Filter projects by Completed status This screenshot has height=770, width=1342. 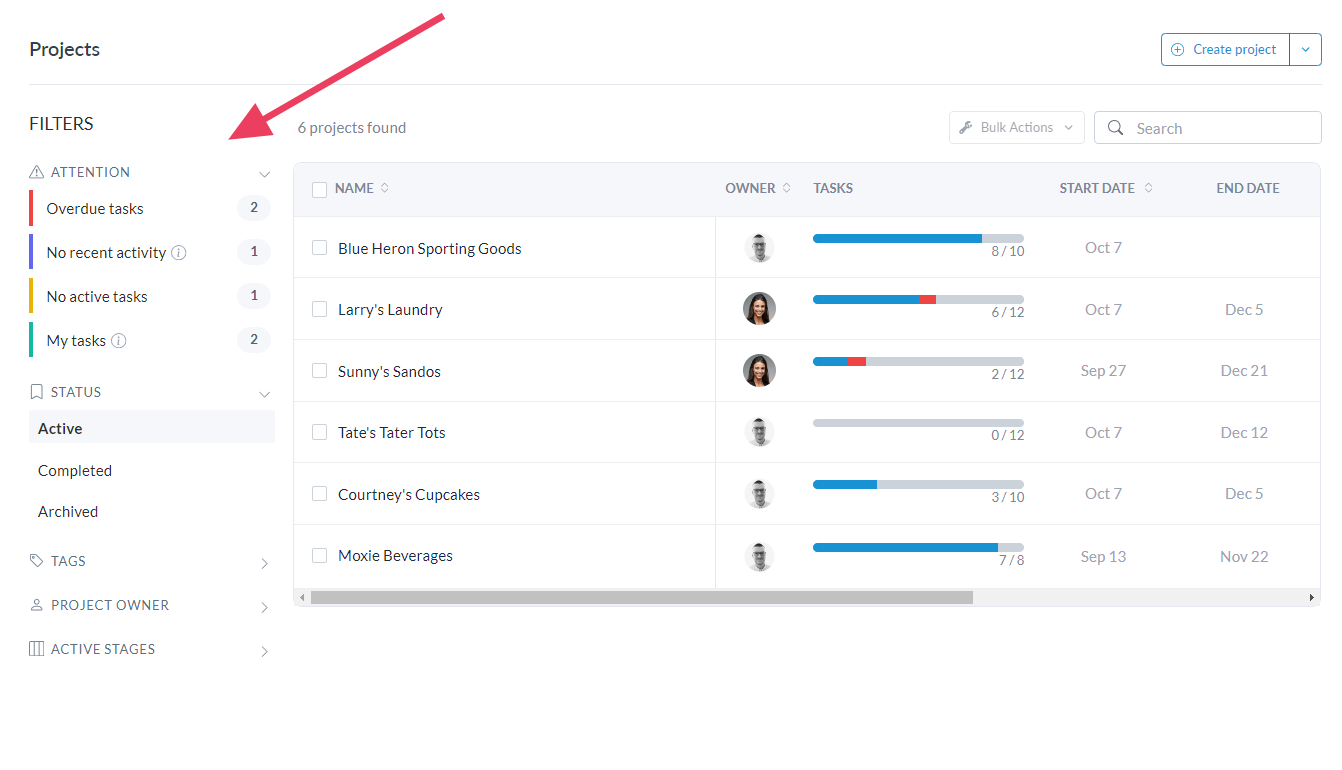tap(75, 471)
